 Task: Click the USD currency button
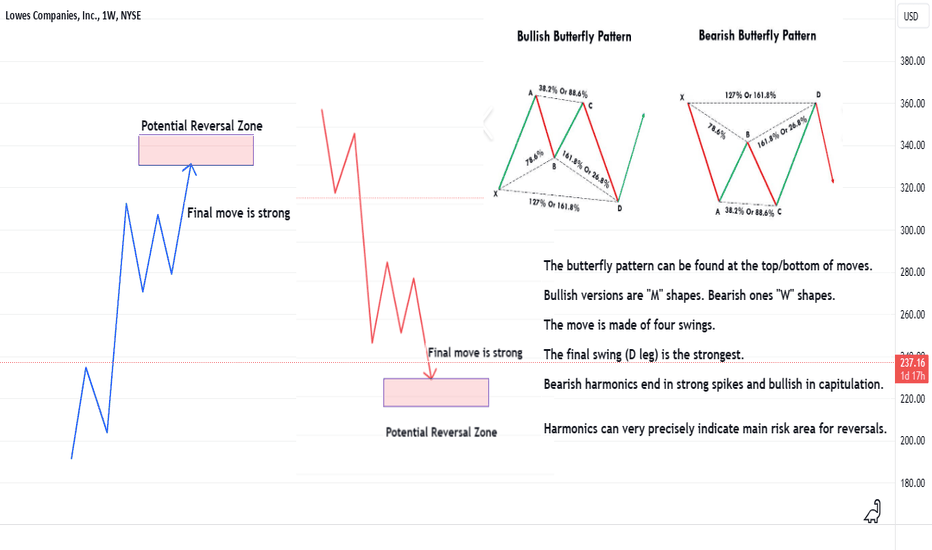pyautogui.click(x=911, y=17)
